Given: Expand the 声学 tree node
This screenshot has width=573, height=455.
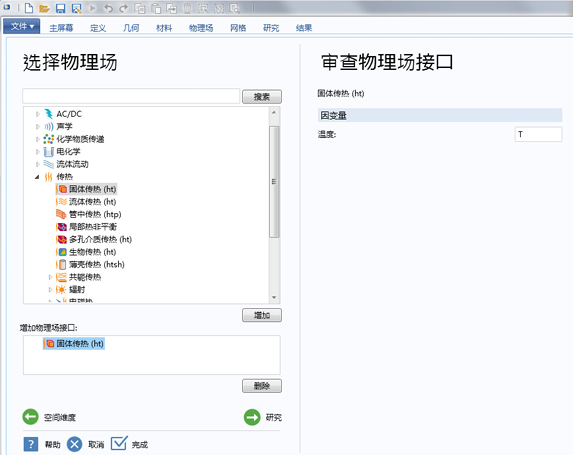Looking at the screenshot, I should [37, 126].
